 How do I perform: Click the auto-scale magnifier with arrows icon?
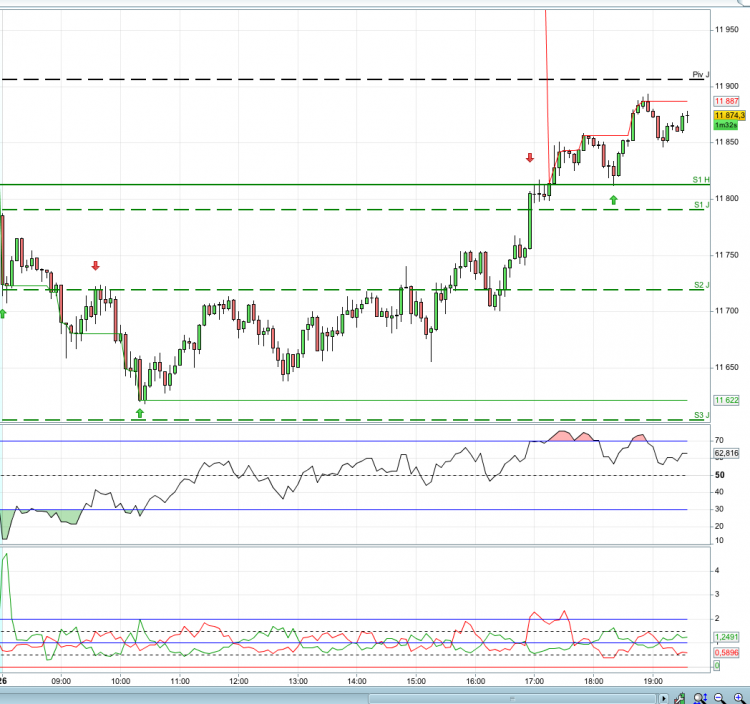click(700, 698)
